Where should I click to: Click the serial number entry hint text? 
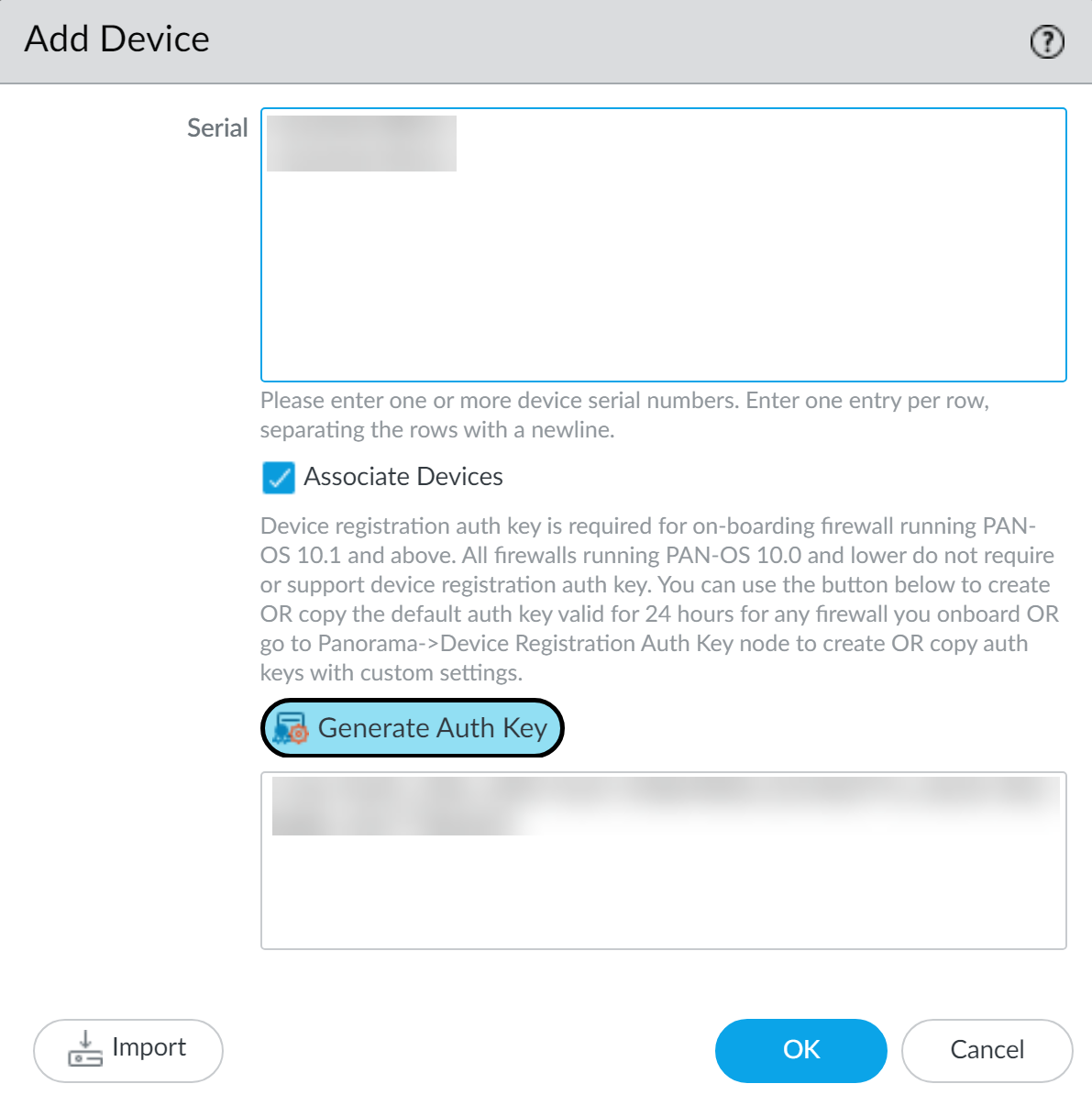623,415
